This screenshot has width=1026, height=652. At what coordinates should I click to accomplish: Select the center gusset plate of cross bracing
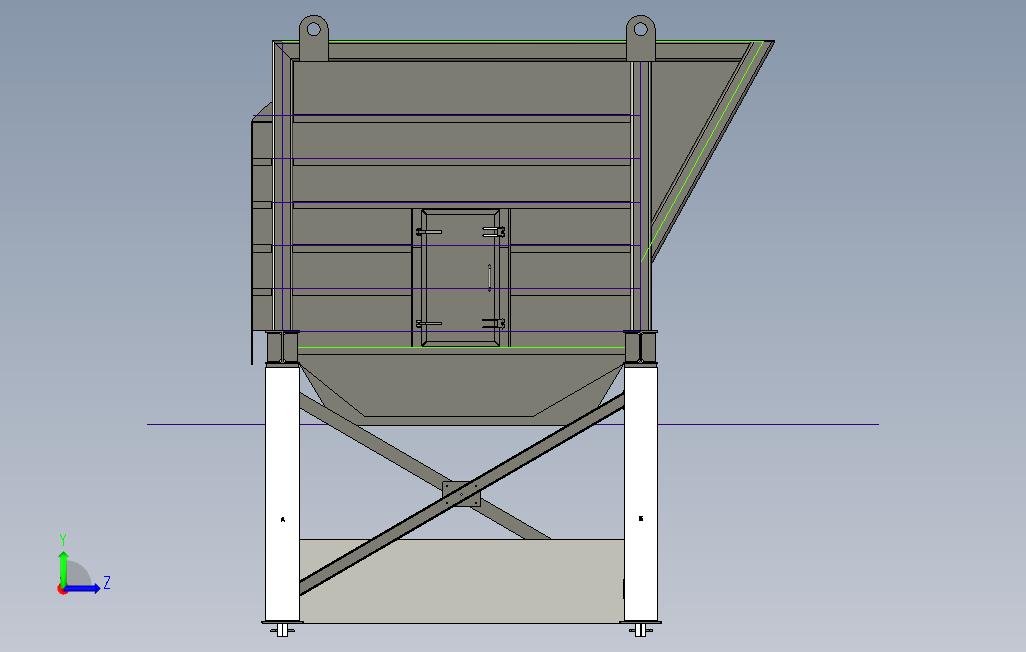click(461, 494)
